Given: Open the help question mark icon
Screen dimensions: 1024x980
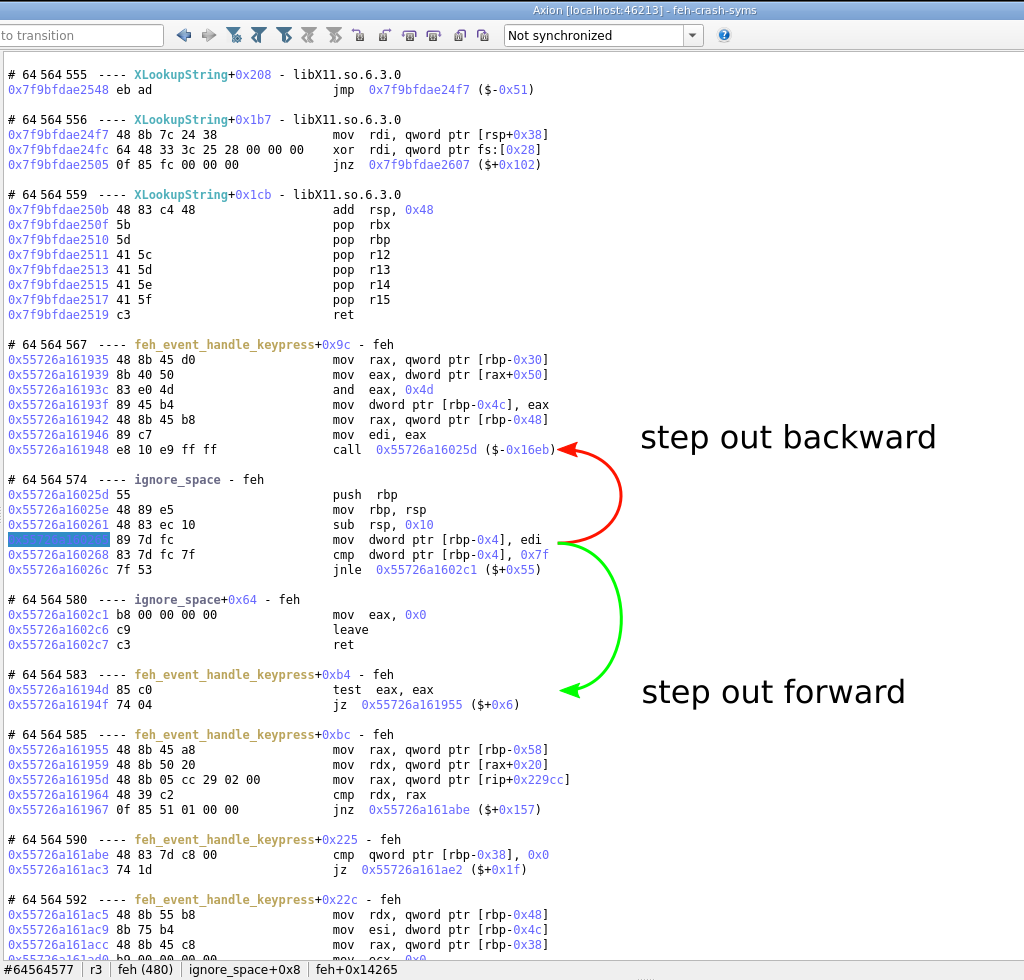Looking at the screenshot, I should tap(724, 35).
